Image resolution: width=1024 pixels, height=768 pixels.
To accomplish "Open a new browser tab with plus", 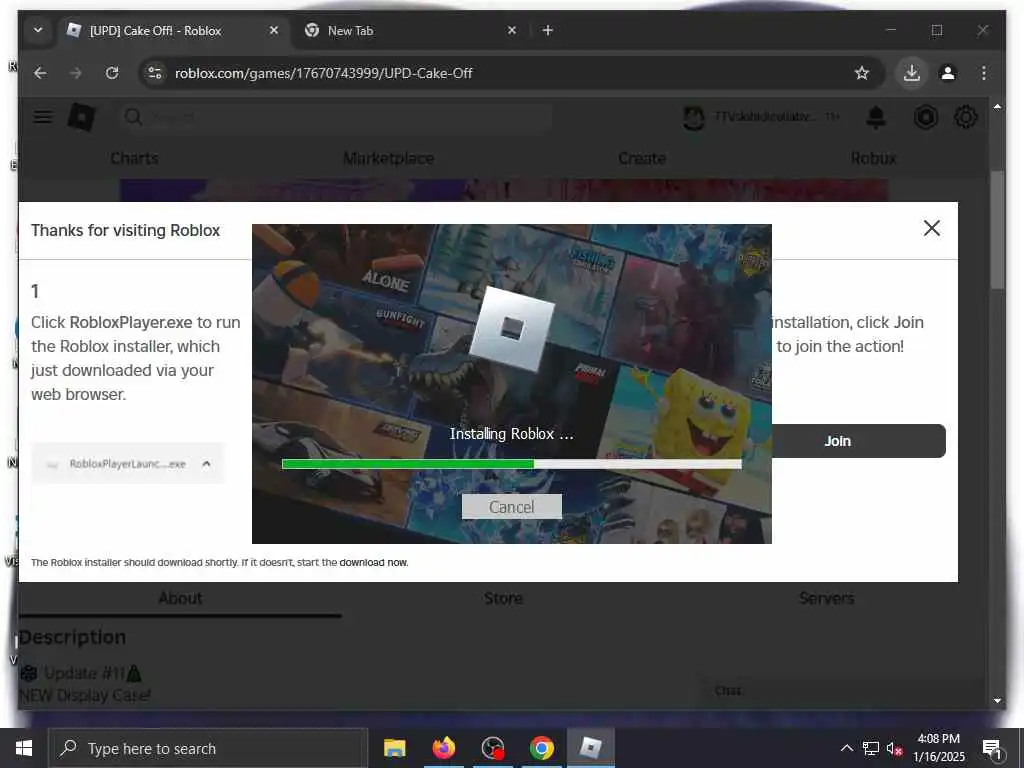I will (547, 30).
